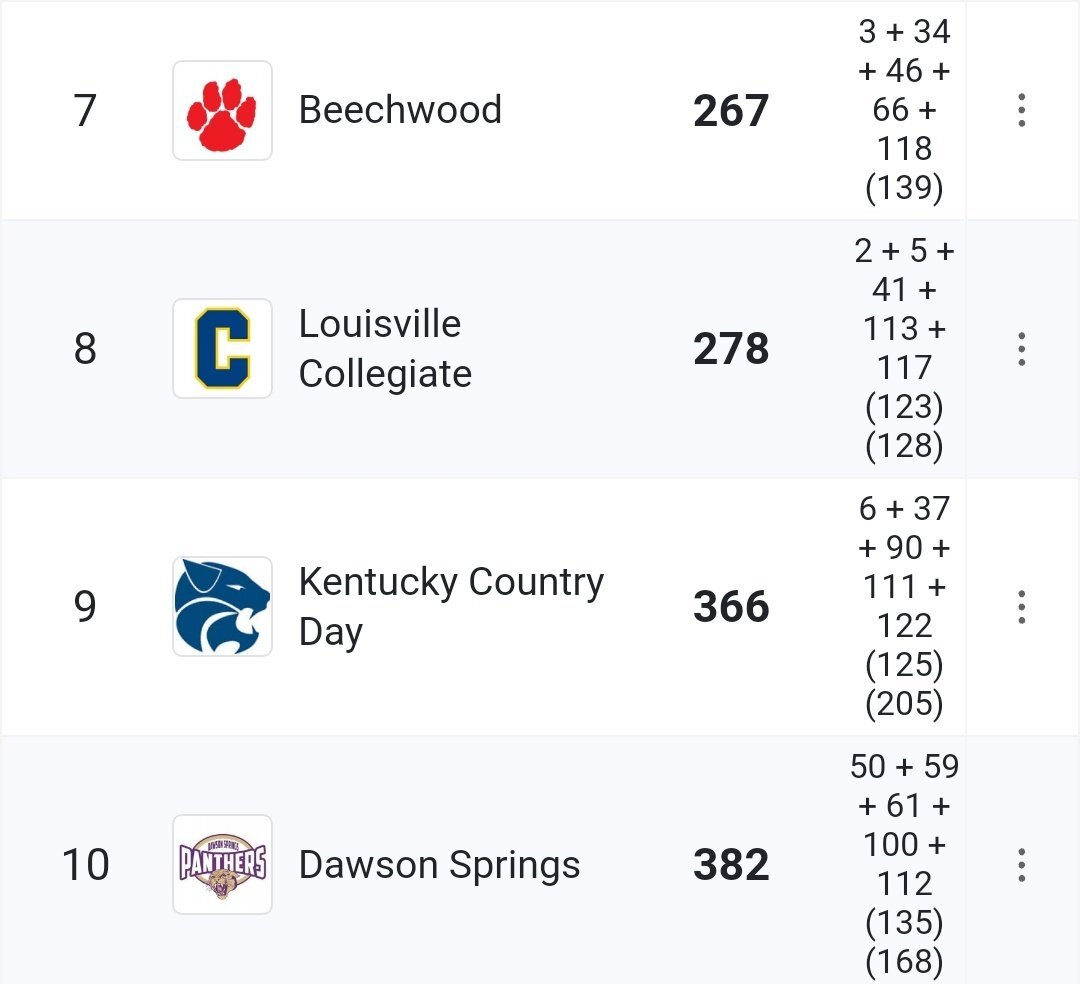Click Louisville Collegiate's total score 278
Screen dimensions: 1080x984
pos(731,348)
